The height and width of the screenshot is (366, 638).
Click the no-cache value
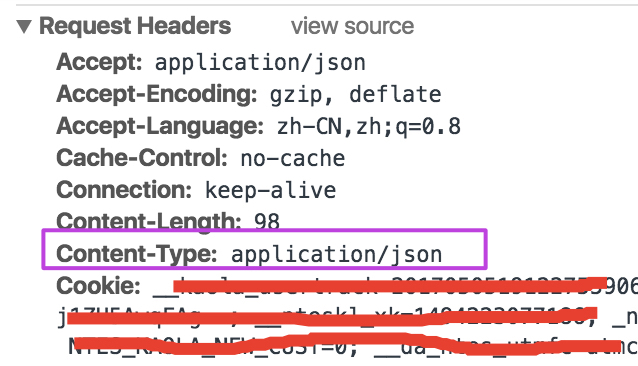[293, 159]
